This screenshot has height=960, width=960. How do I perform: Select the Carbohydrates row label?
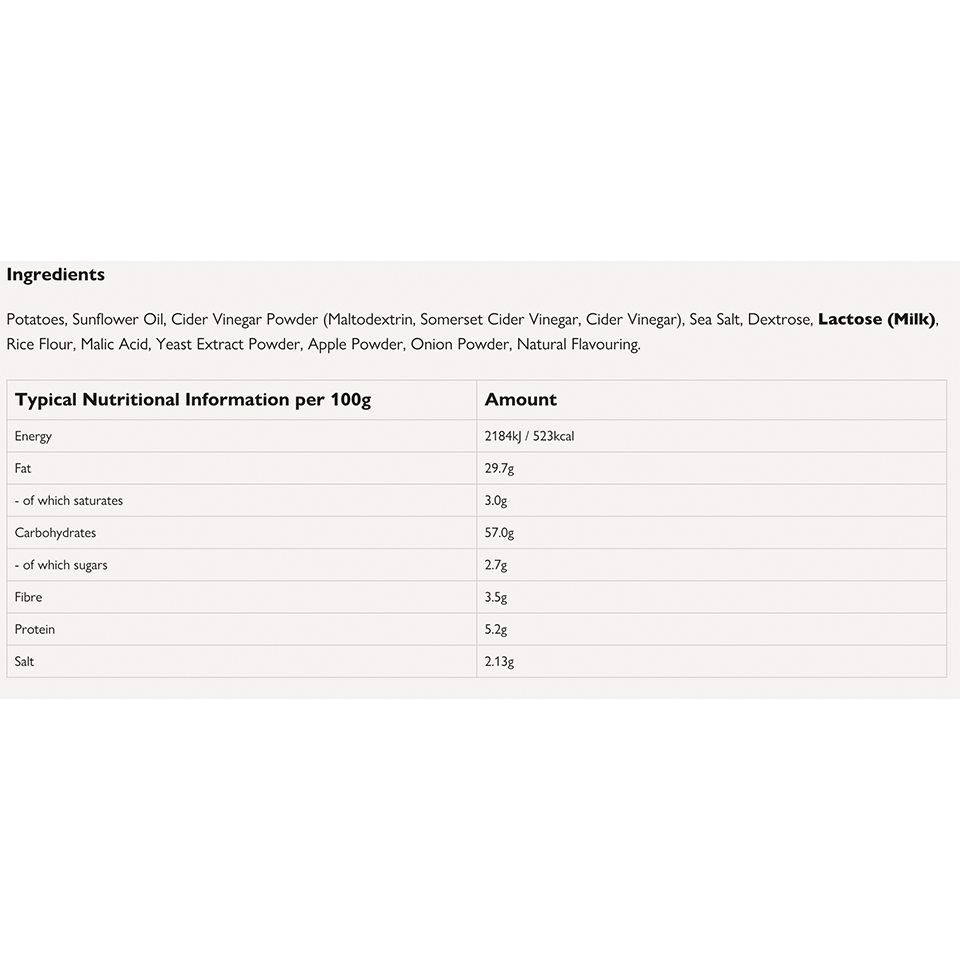[x=55, y=533]
